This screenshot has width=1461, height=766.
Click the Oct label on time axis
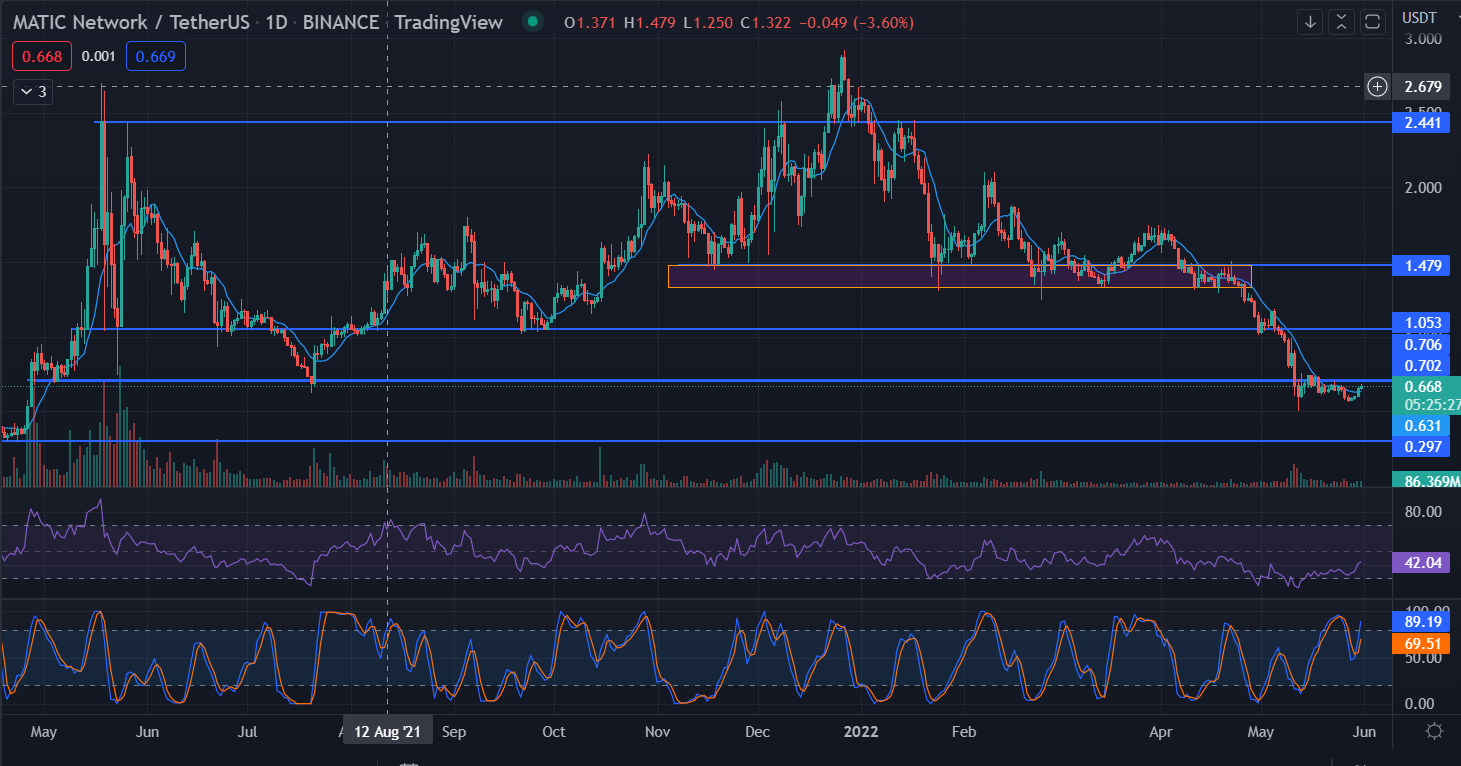553,731
